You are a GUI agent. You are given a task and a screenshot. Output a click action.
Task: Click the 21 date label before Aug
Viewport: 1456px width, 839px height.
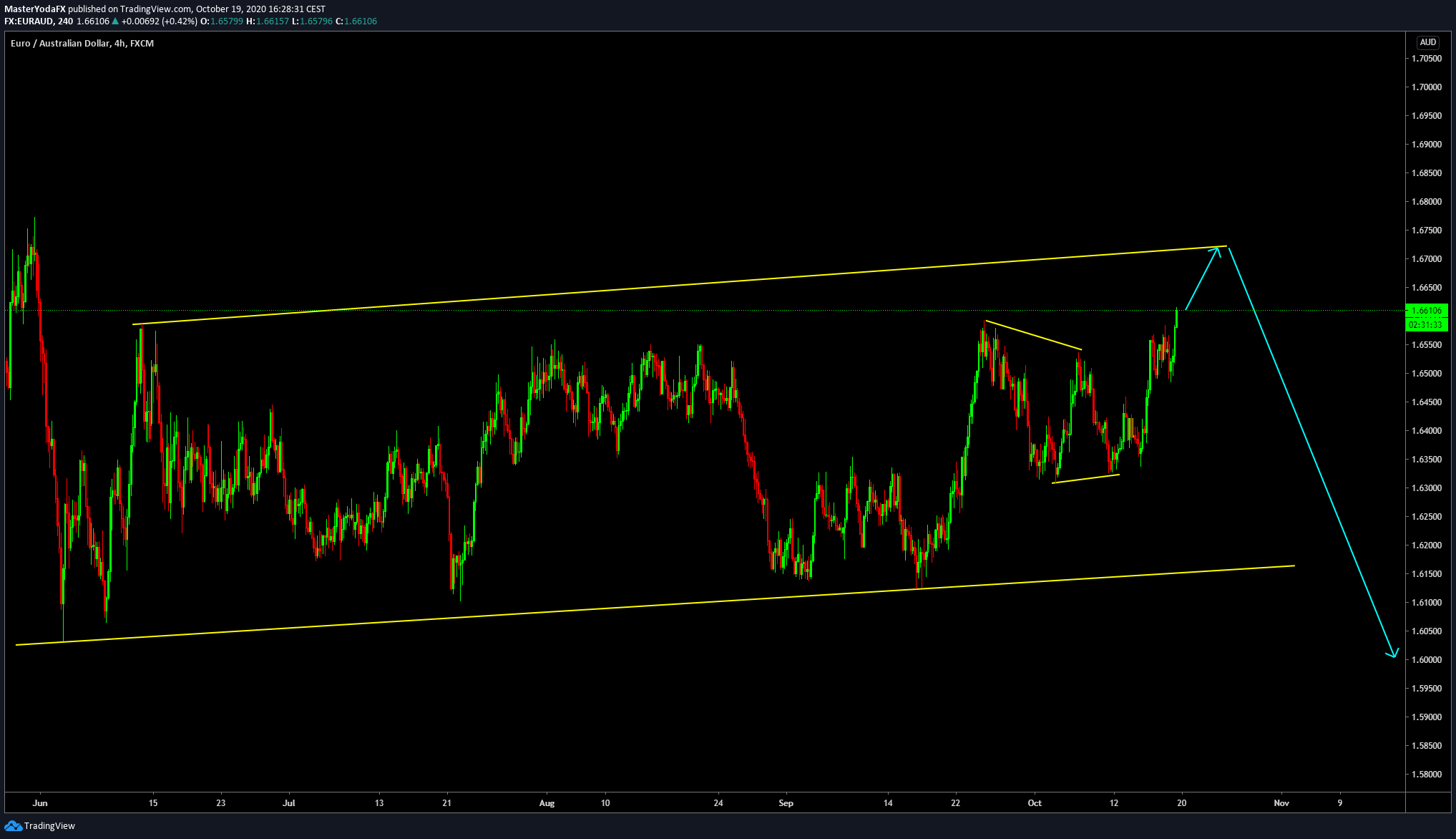pyautogui.click(x=447, y=803)
